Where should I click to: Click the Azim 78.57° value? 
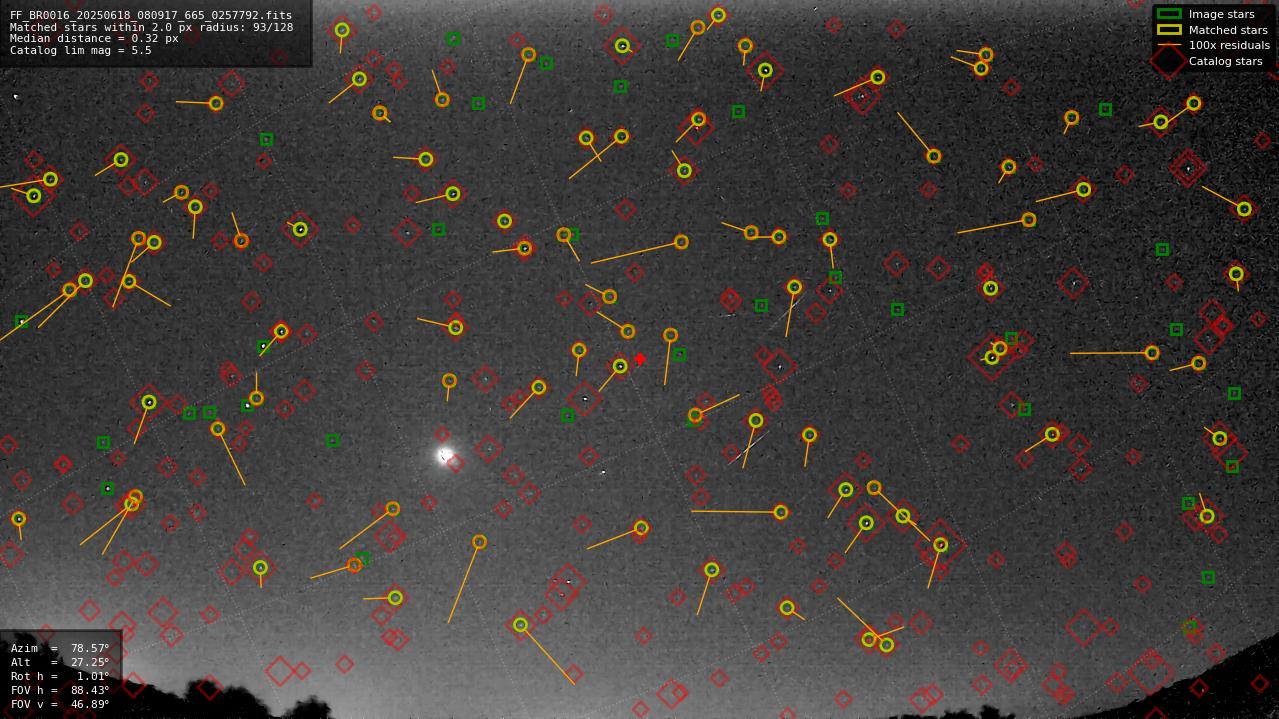click(90, 648)
